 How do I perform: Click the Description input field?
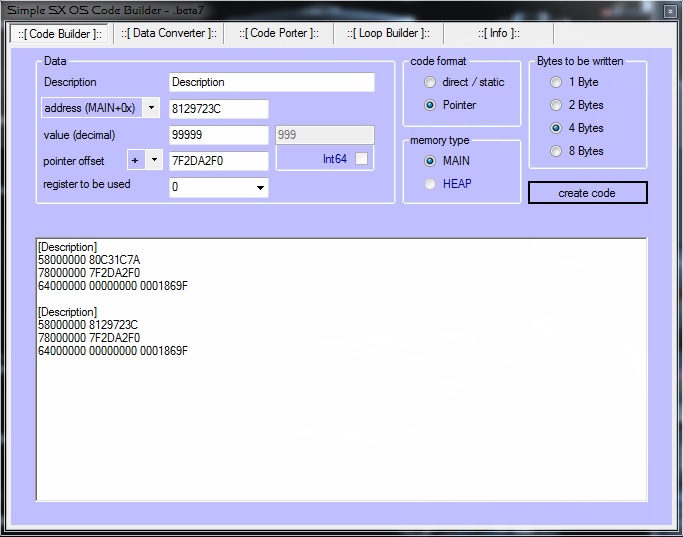[x=272, y=82]
